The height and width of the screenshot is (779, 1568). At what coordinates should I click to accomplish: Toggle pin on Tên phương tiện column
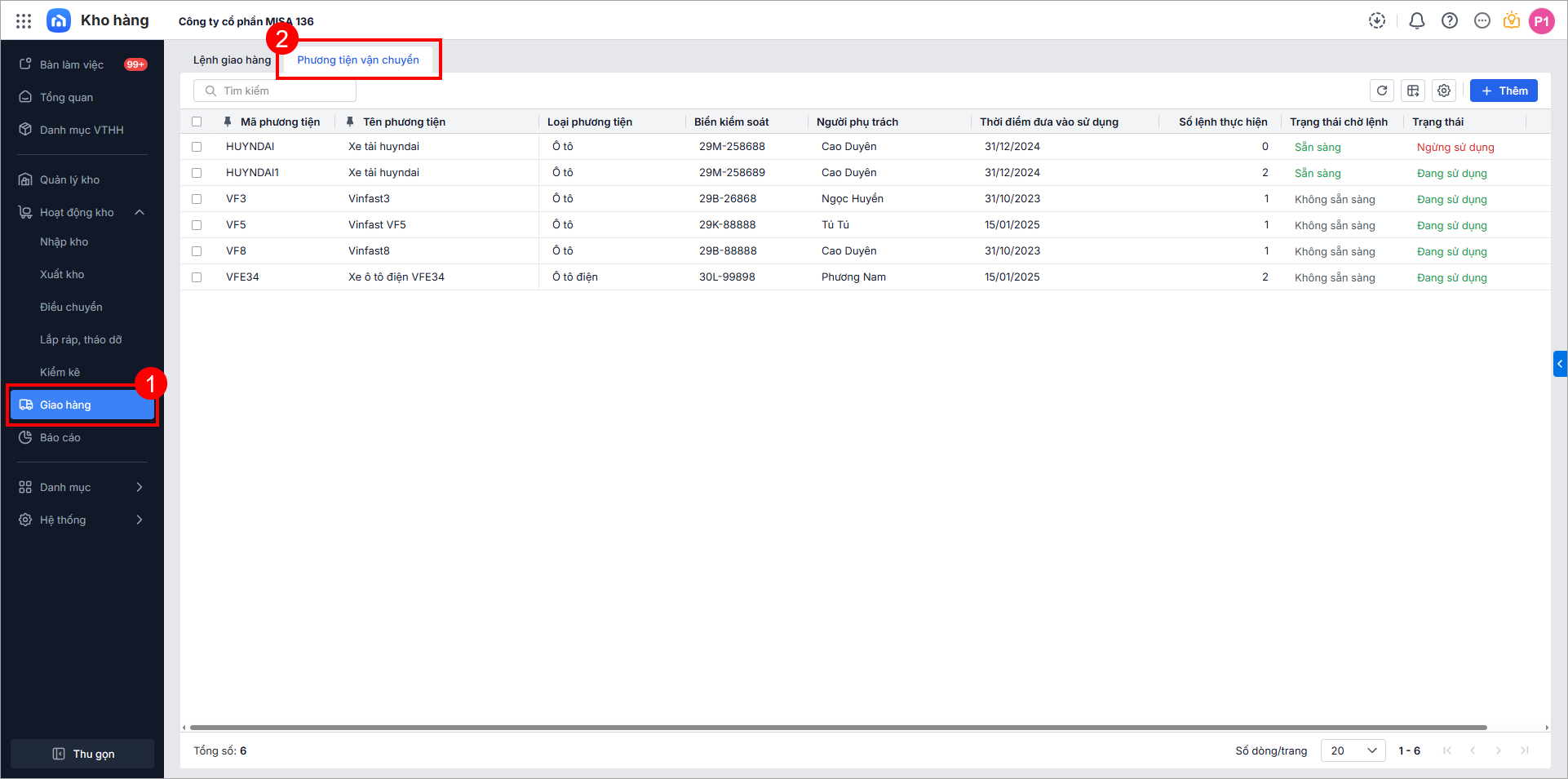350,122
